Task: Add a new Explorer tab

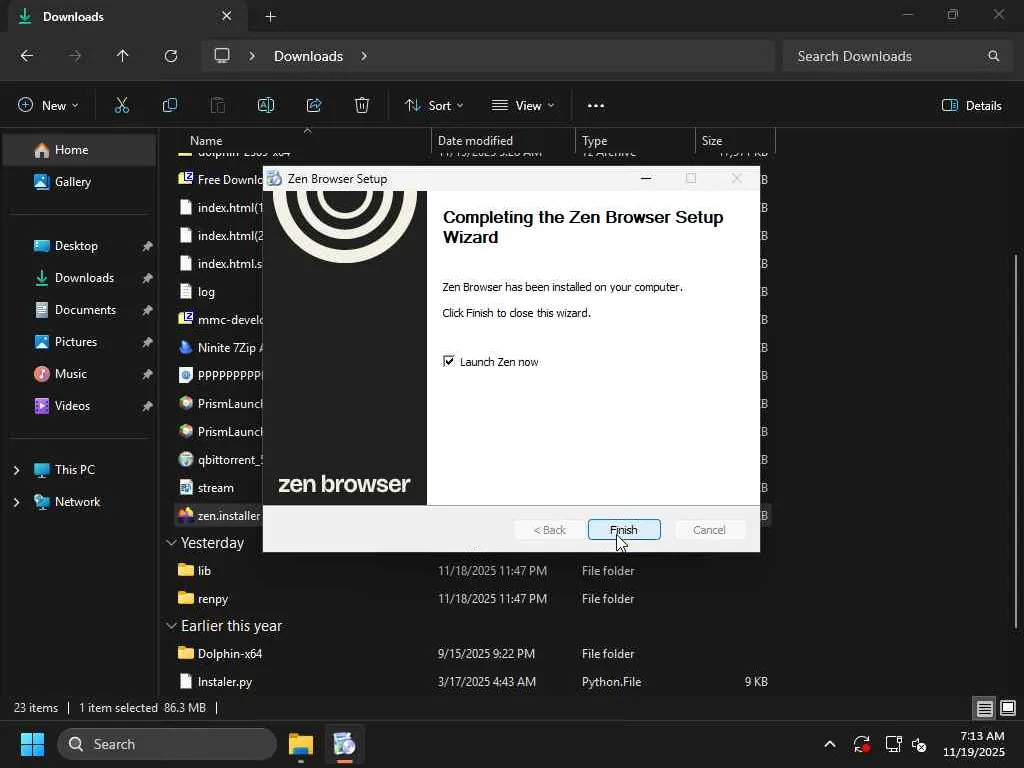Action: click(270, 16)
